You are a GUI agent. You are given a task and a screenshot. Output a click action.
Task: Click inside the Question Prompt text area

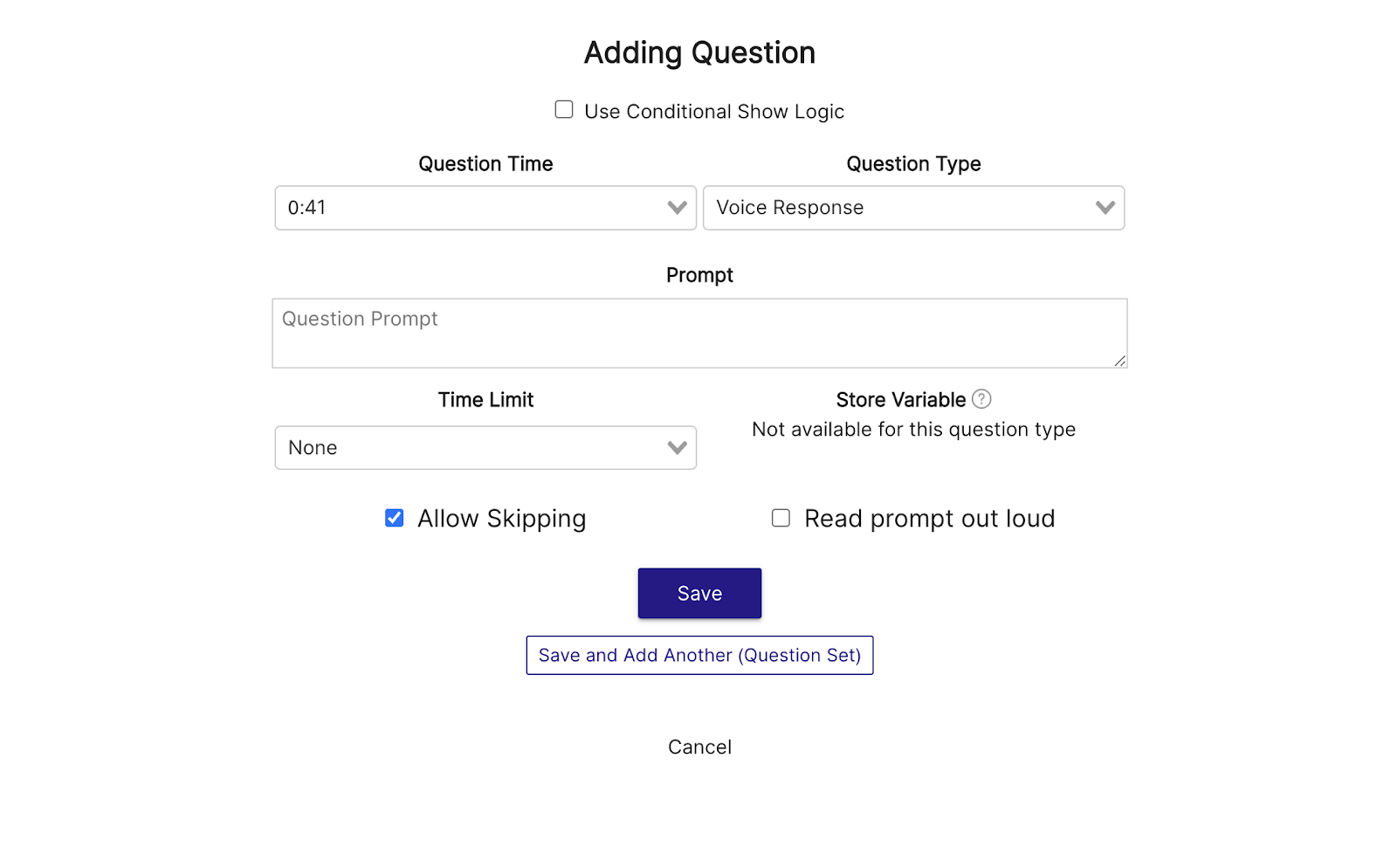point(698,333)
